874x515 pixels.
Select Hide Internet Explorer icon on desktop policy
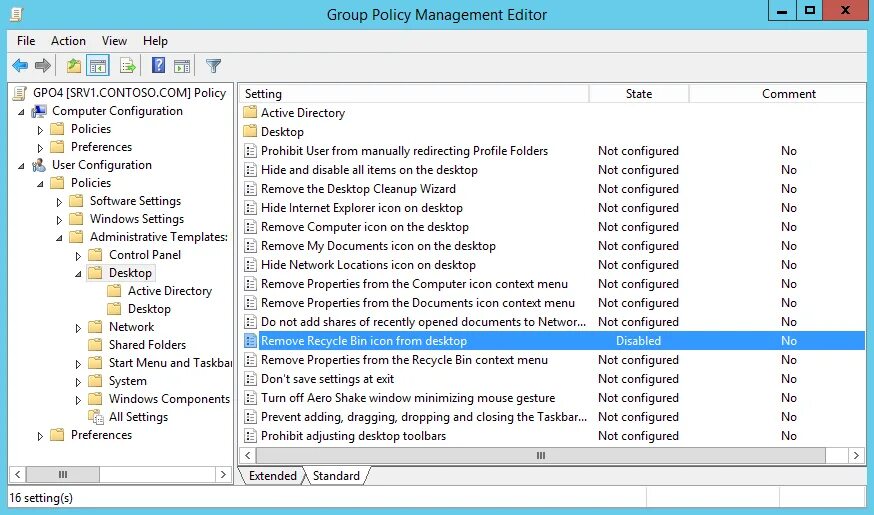[x=362, y=208]
